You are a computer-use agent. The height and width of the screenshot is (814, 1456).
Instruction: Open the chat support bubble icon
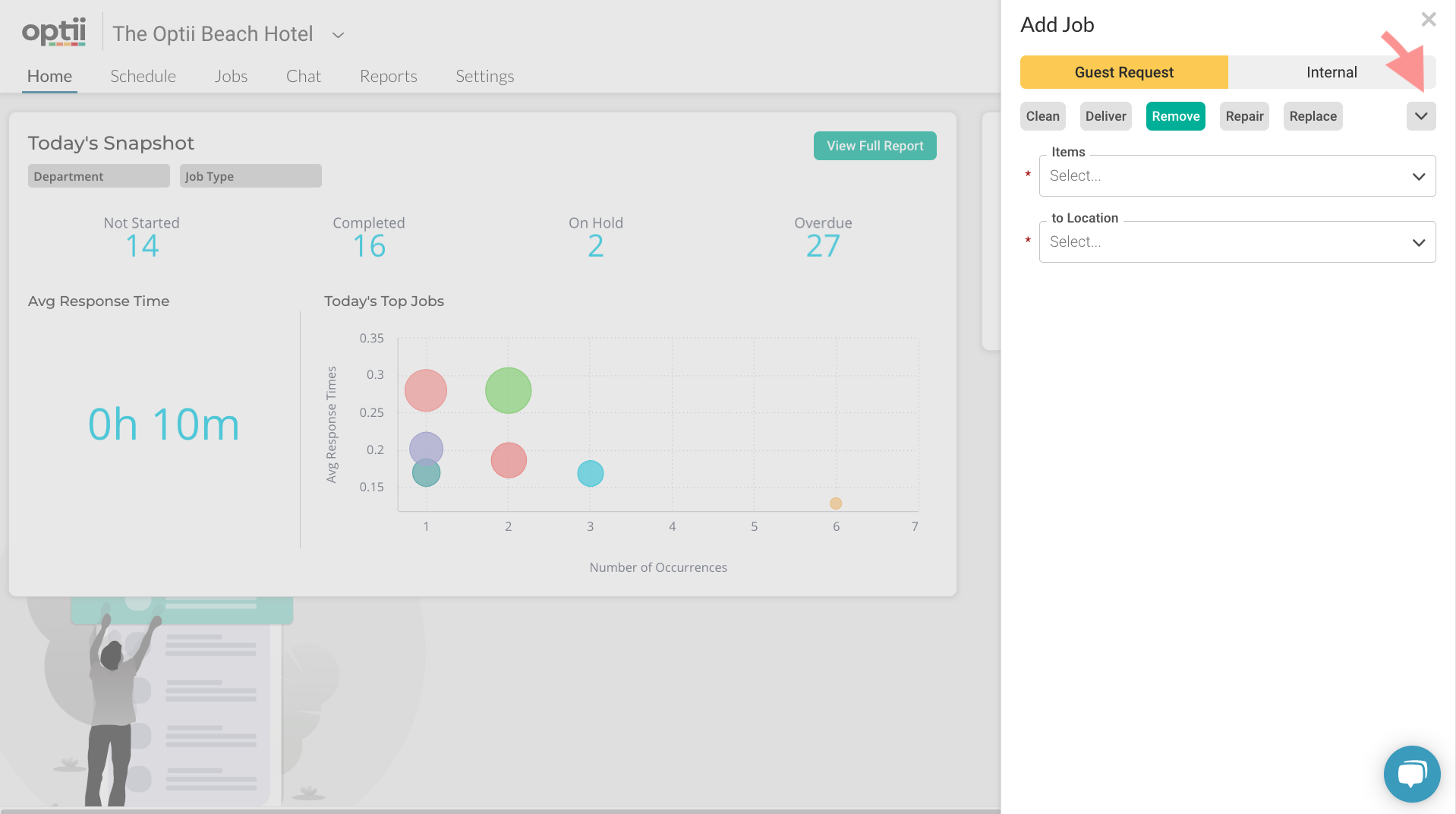pyautogui.click(x=1411, y=774)
